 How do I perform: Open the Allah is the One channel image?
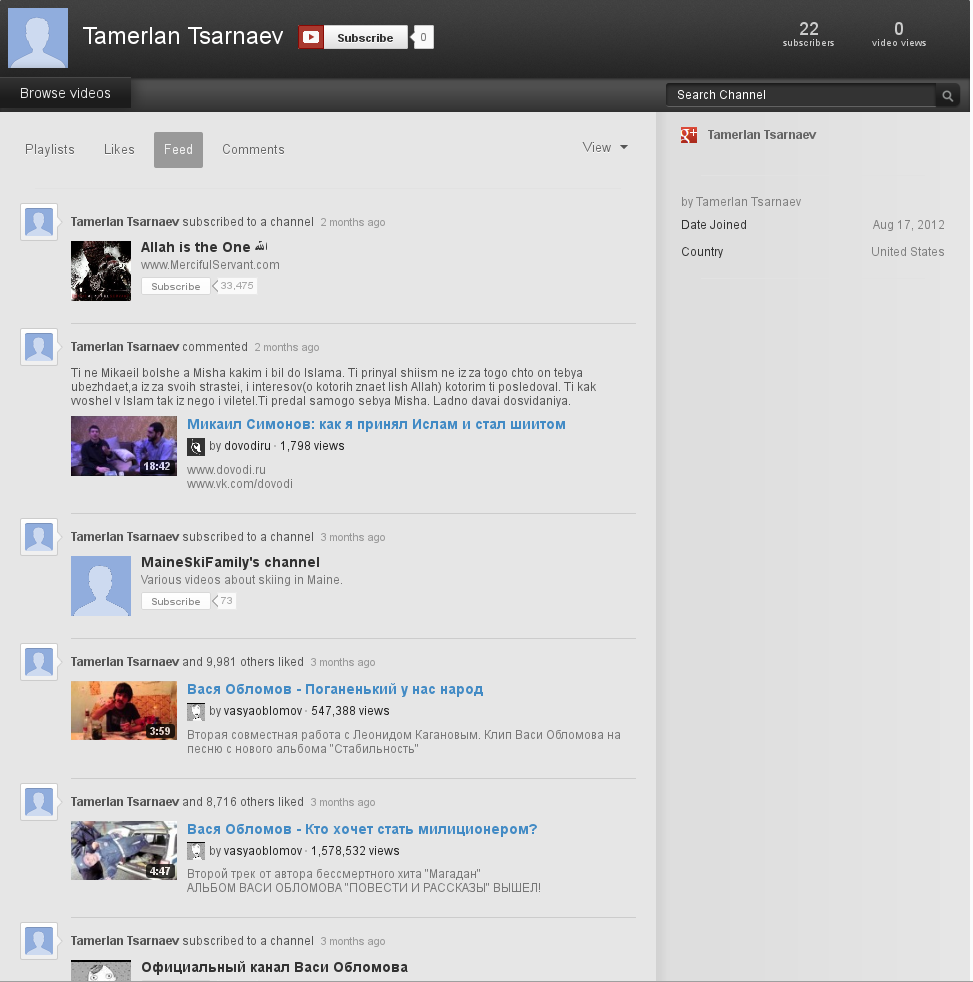tap(101, 271)
